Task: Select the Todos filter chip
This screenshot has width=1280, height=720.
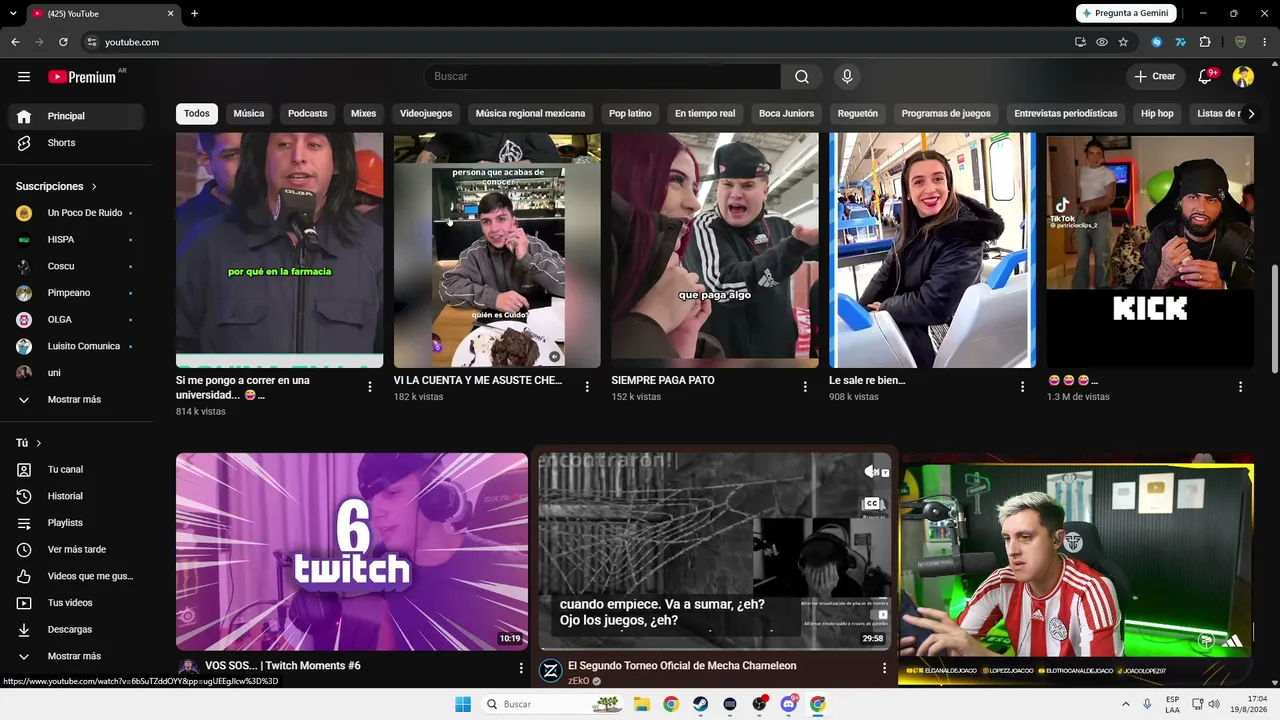Action: pyautogui.click(x=197, y=114)
